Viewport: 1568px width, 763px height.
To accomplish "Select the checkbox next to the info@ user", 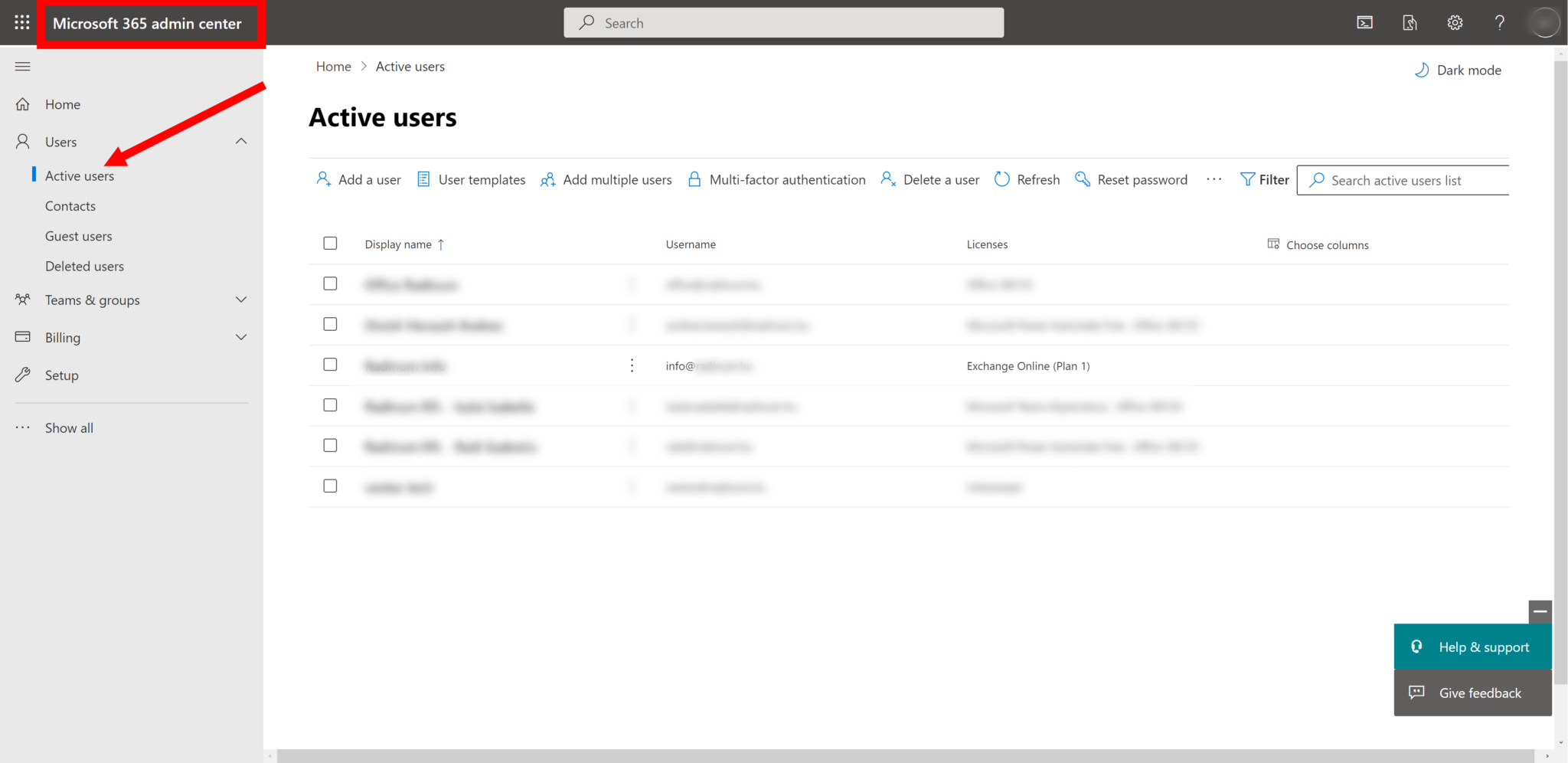I will (330, 365).
